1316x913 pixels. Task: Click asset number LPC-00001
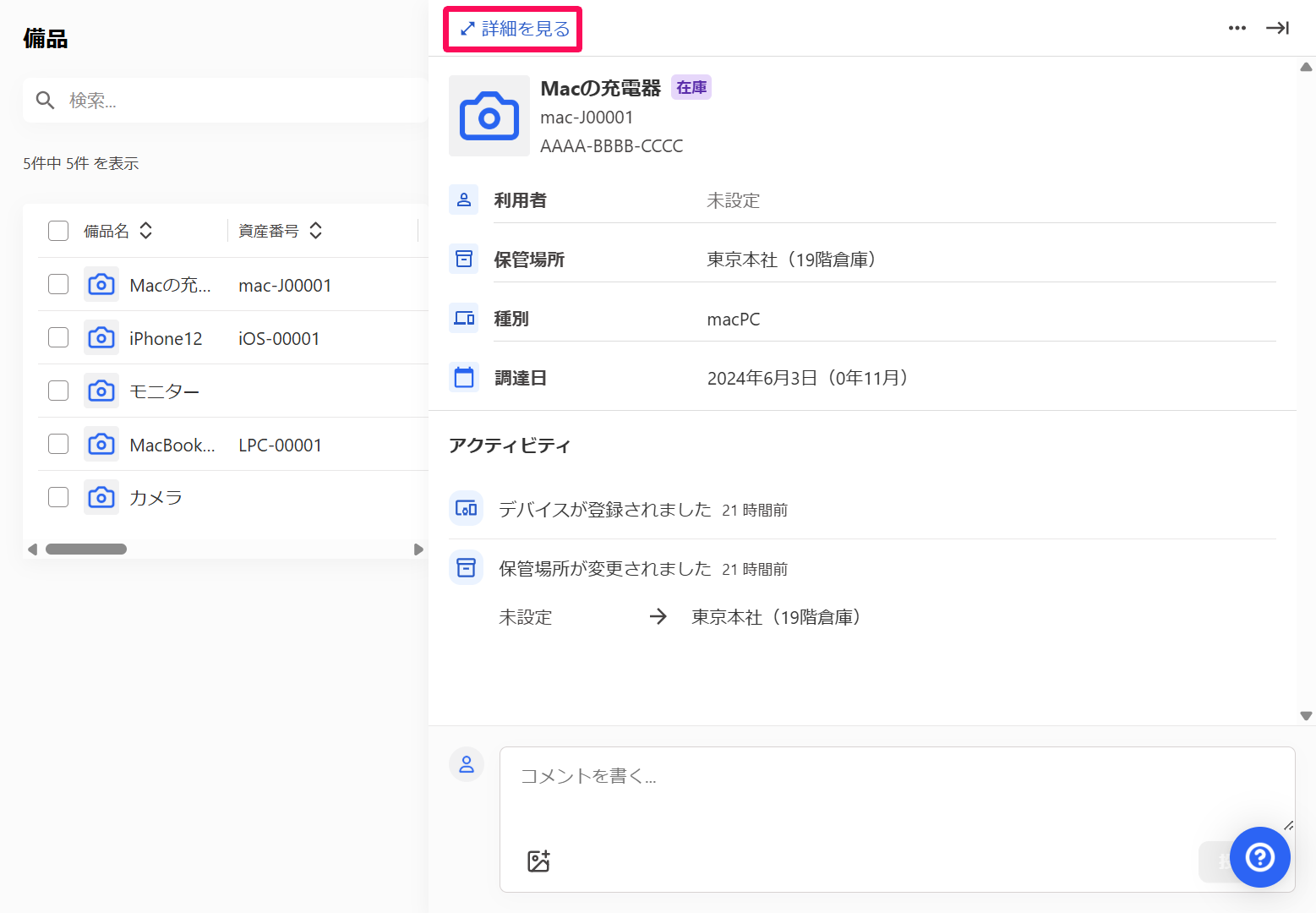point(280,446)
